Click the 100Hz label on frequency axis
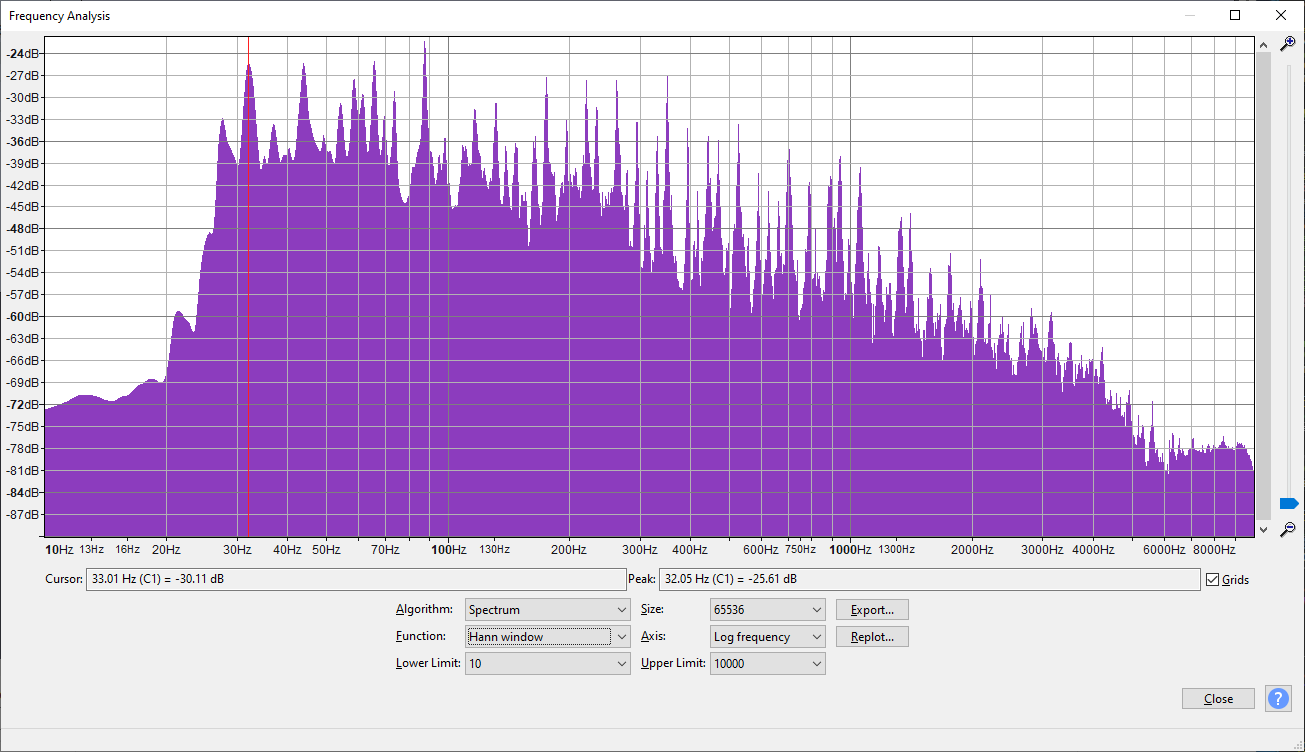1305x752 pixels. (x=449, y=549)
